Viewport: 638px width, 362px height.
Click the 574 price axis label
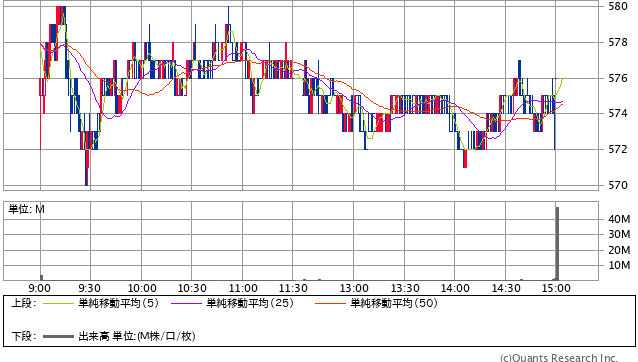[618, 113]
